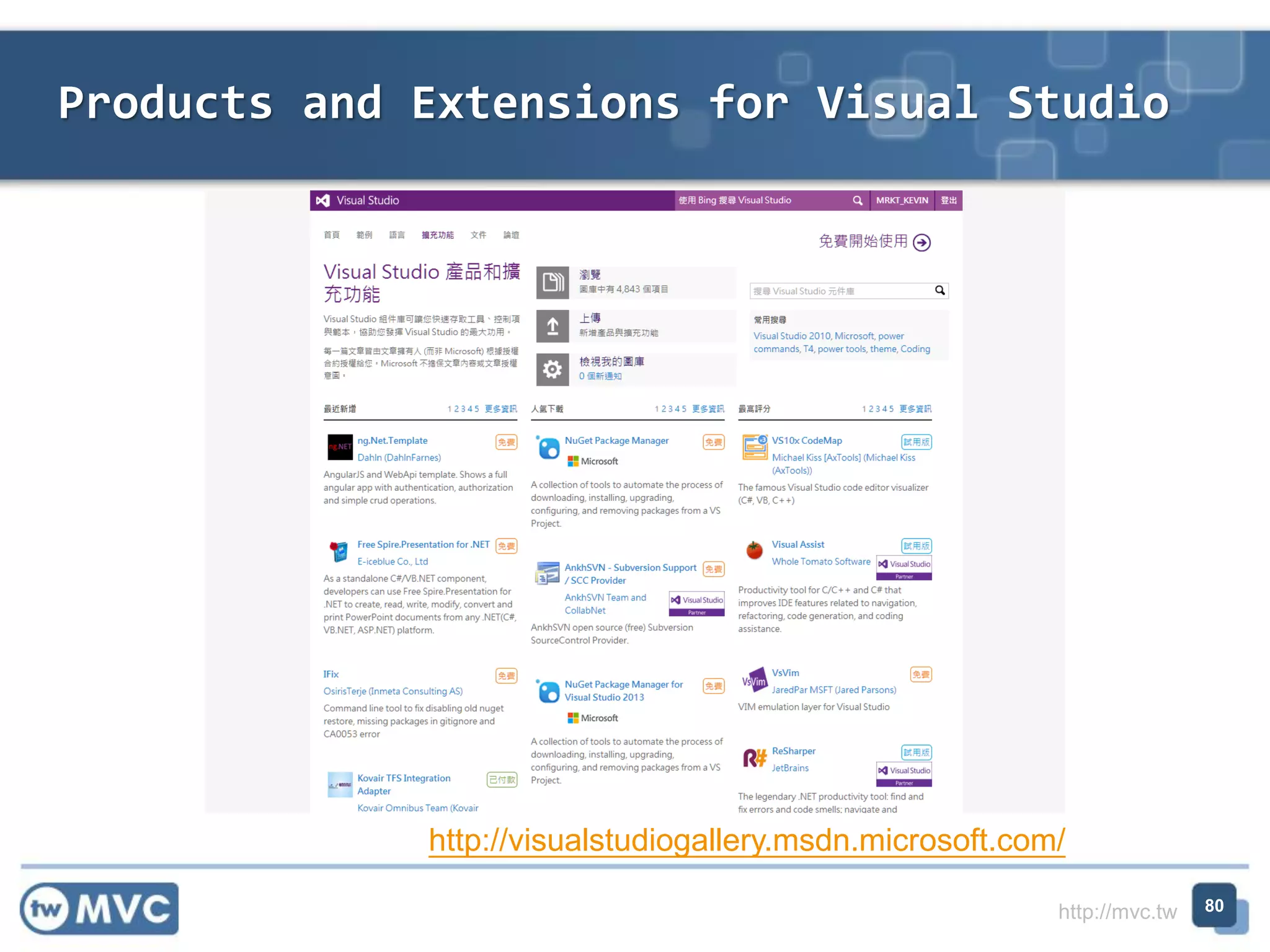This screenshot has width=1270, height=952.
Task: Open Kovair TFS Integration Adapter link
Action: (404, 785)
